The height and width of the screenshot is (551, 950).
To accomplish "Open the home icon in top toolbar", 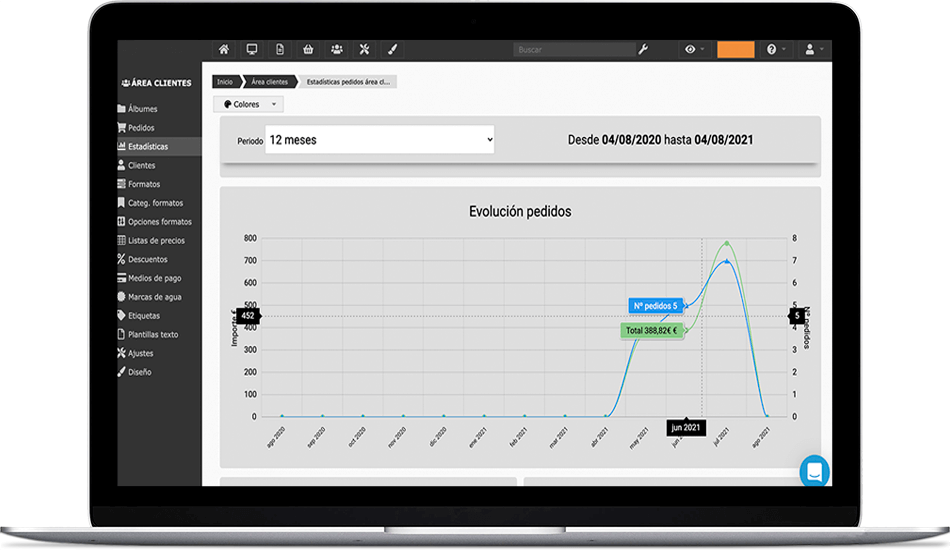I will (x=224, y=50).
